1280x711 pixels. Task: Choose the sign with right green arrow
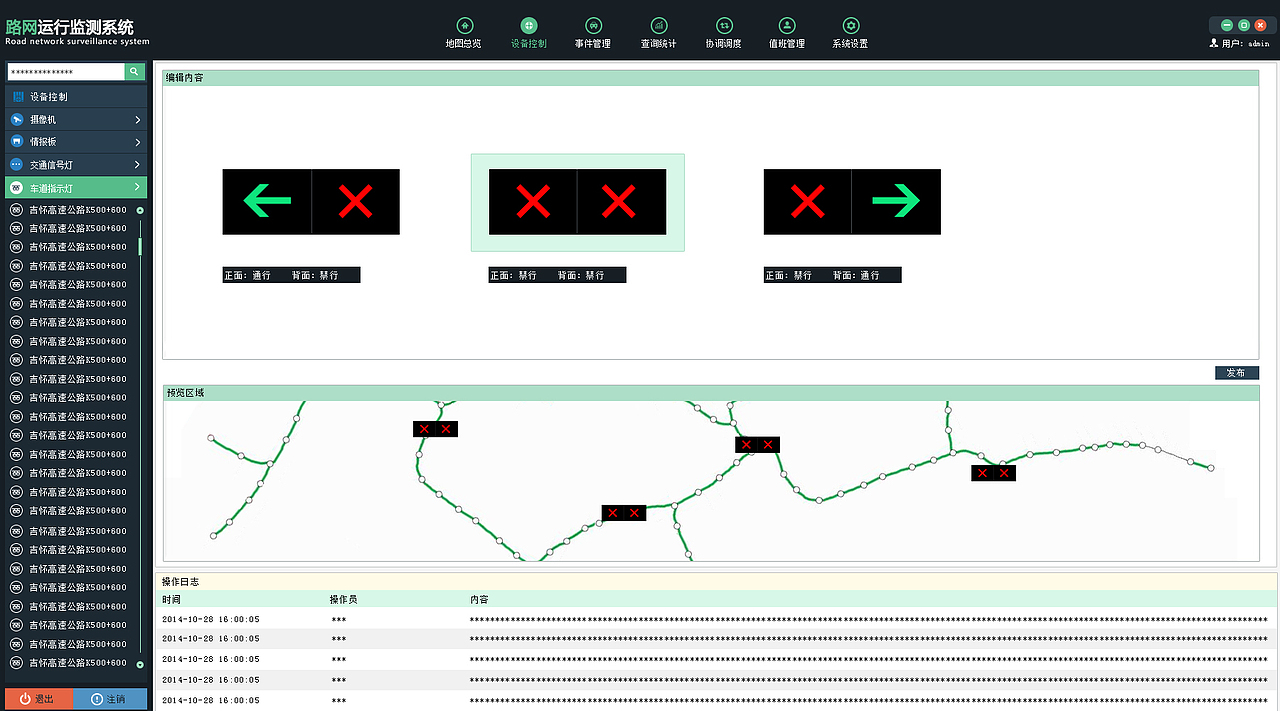852,202
